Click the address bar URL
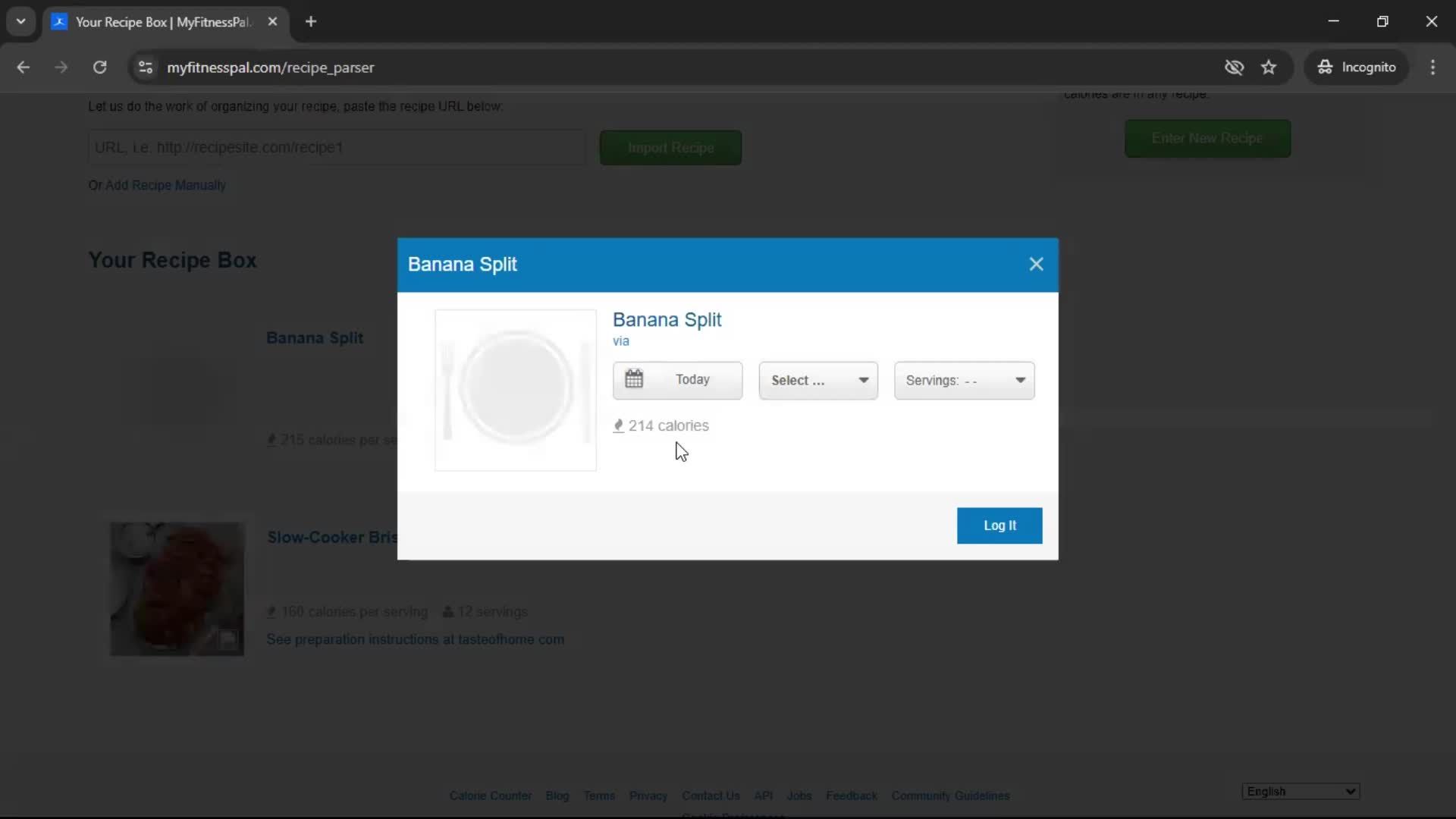This screenshot has width=1456, height=819. point(271,67)
